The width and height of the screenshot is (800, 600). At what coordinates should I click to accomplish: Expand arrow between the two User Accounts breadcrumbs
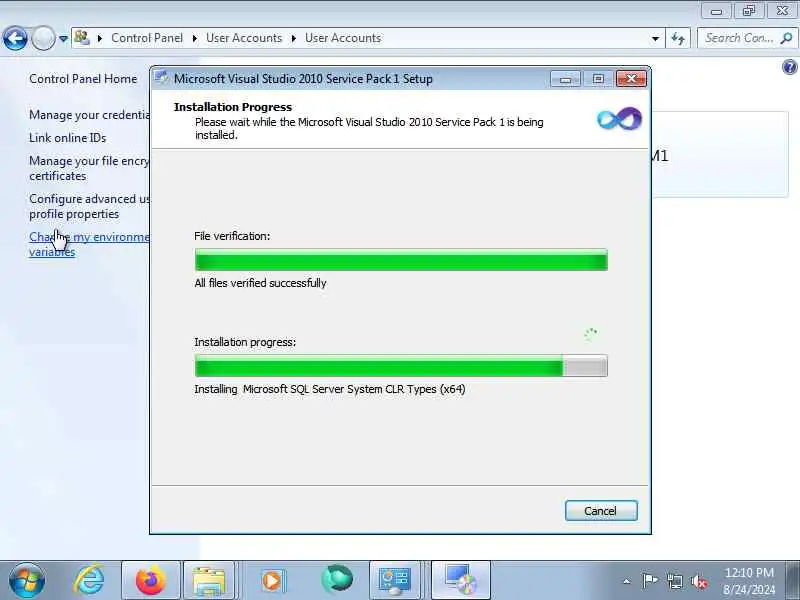[x=293, y=38]
